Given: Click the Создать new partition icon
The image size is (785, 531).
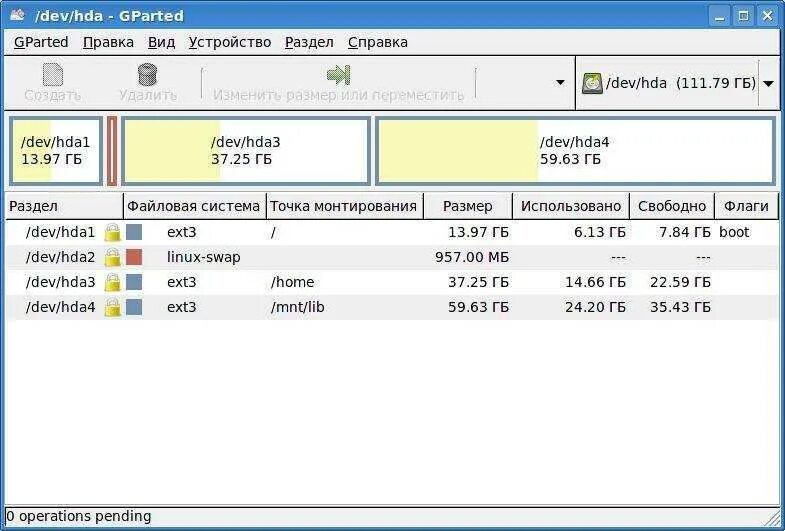Looking at the screenshot, I should point(53,75).
